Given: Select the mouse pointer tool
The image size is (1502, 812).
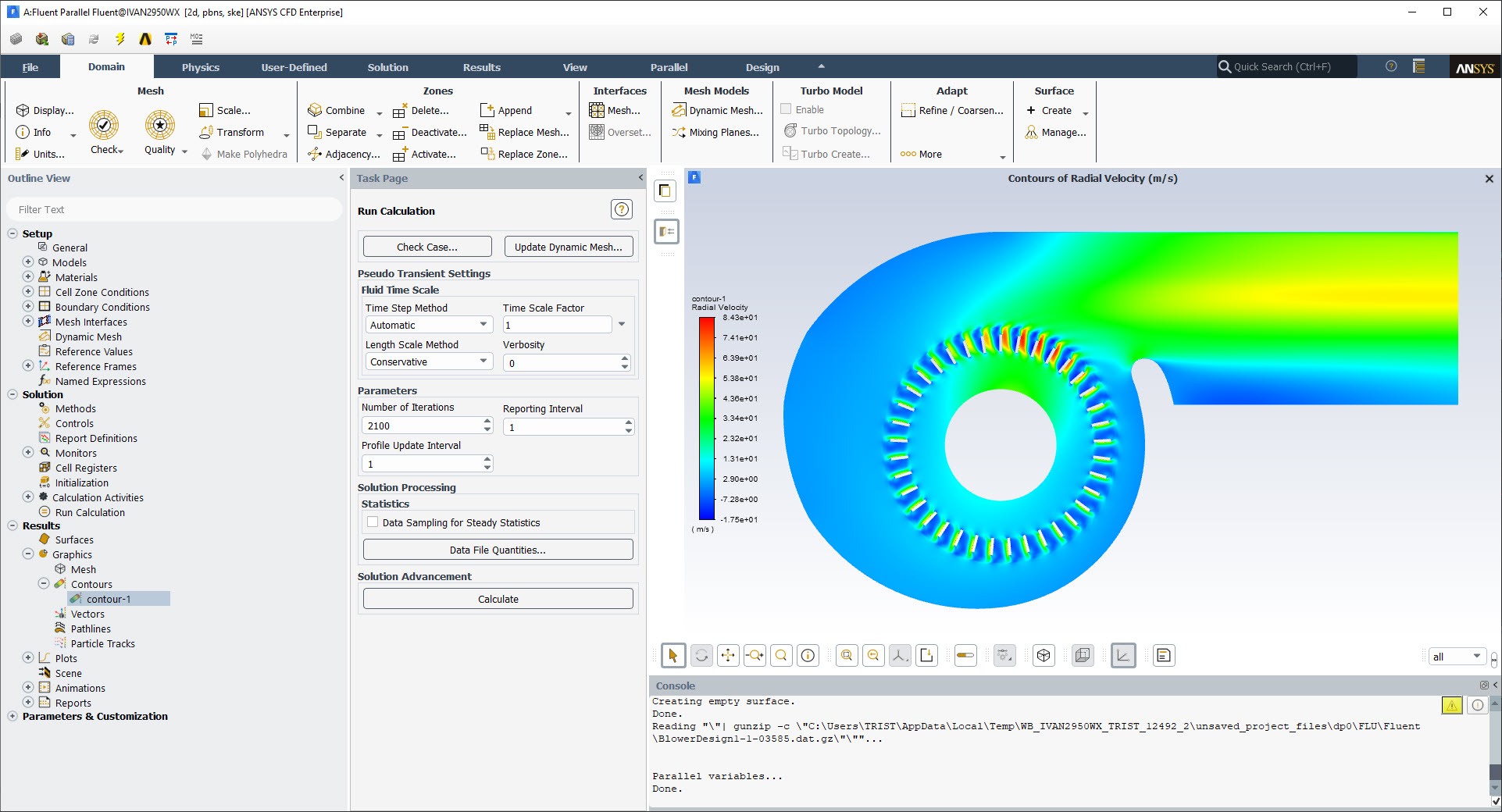Looking at the screenshot, I should click(x=673, y=656).
